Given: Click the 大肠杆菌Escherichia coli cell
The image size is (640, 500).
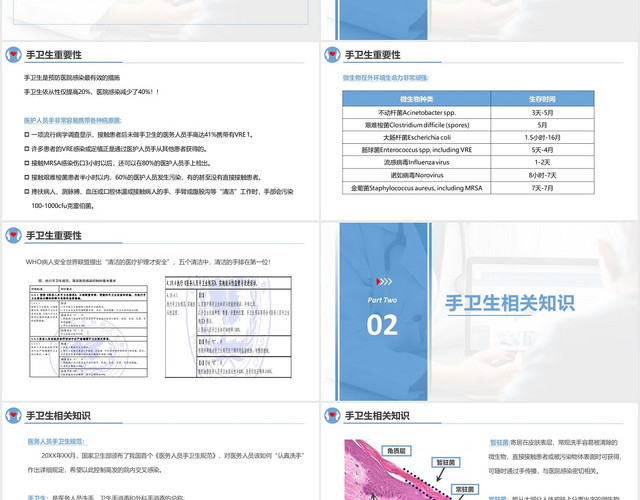Looking at the screenshot, I should tap(416, 137).
